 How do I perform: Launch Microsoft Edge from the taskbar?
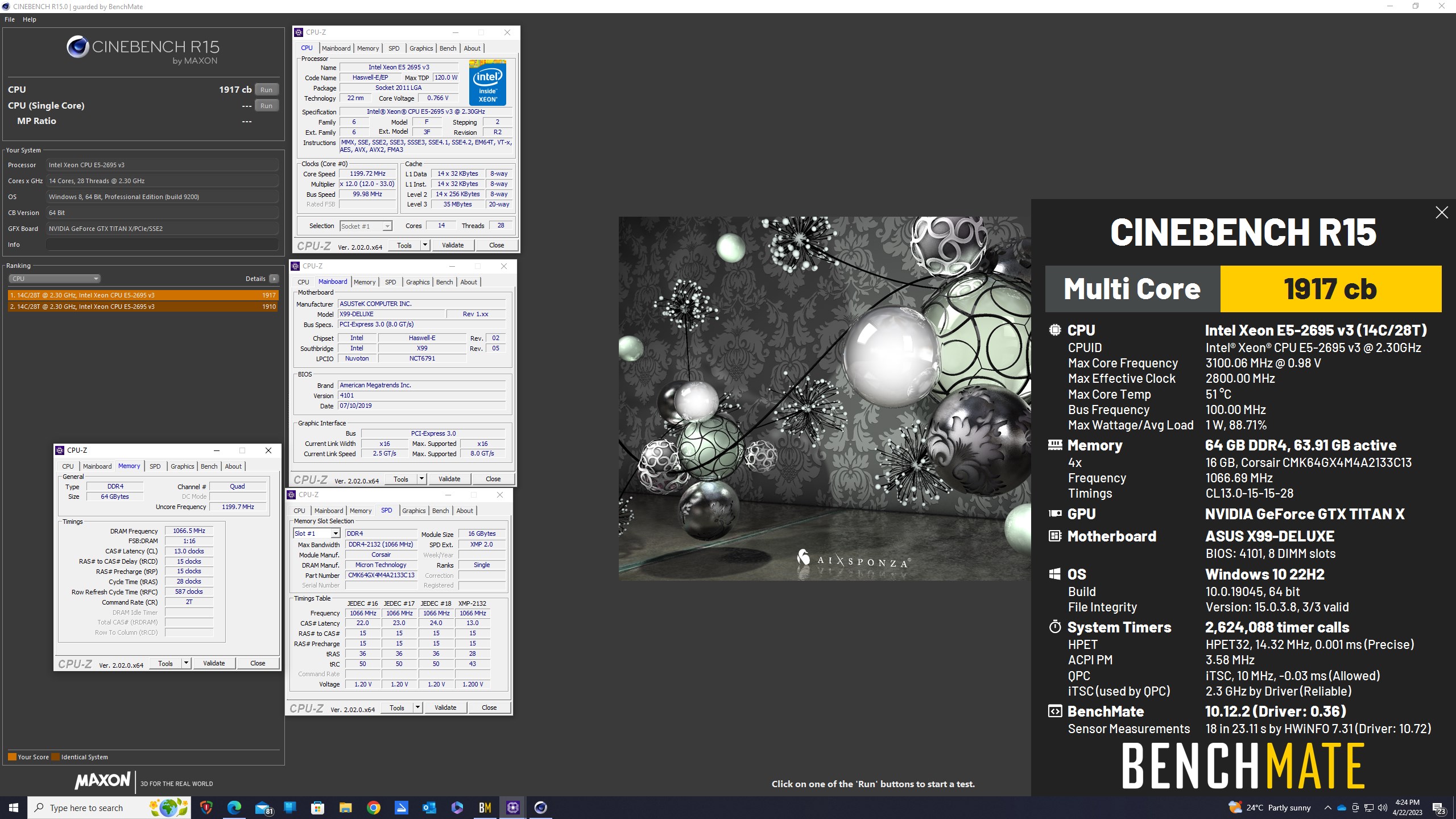pyautogui.click(x=234, y=808)
